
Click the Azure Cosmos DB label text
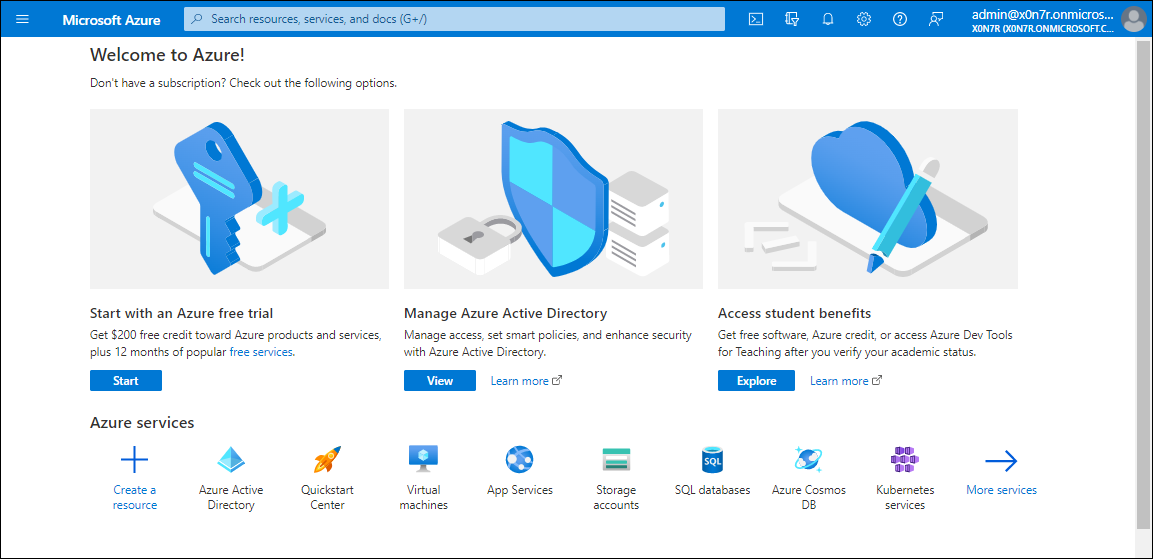tap(809, 497)
